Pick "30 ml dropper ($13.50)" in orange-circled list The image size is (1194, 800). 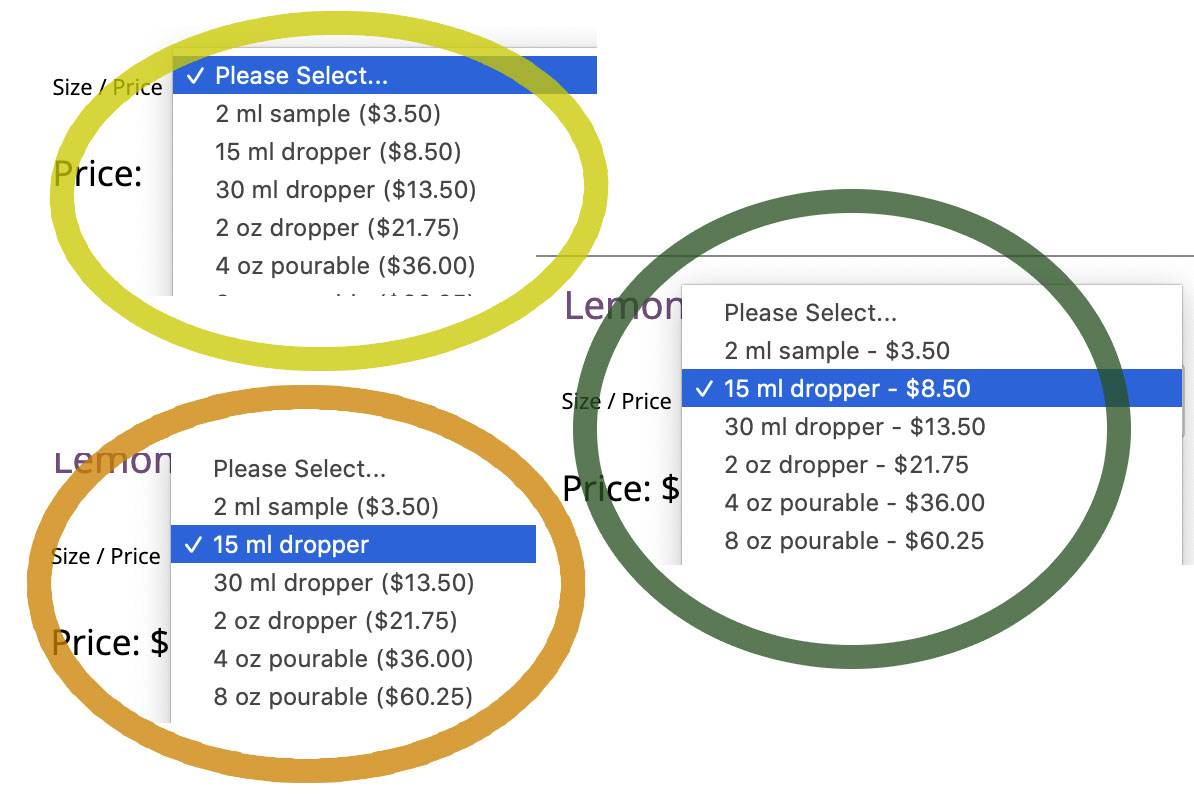(343, 583)
